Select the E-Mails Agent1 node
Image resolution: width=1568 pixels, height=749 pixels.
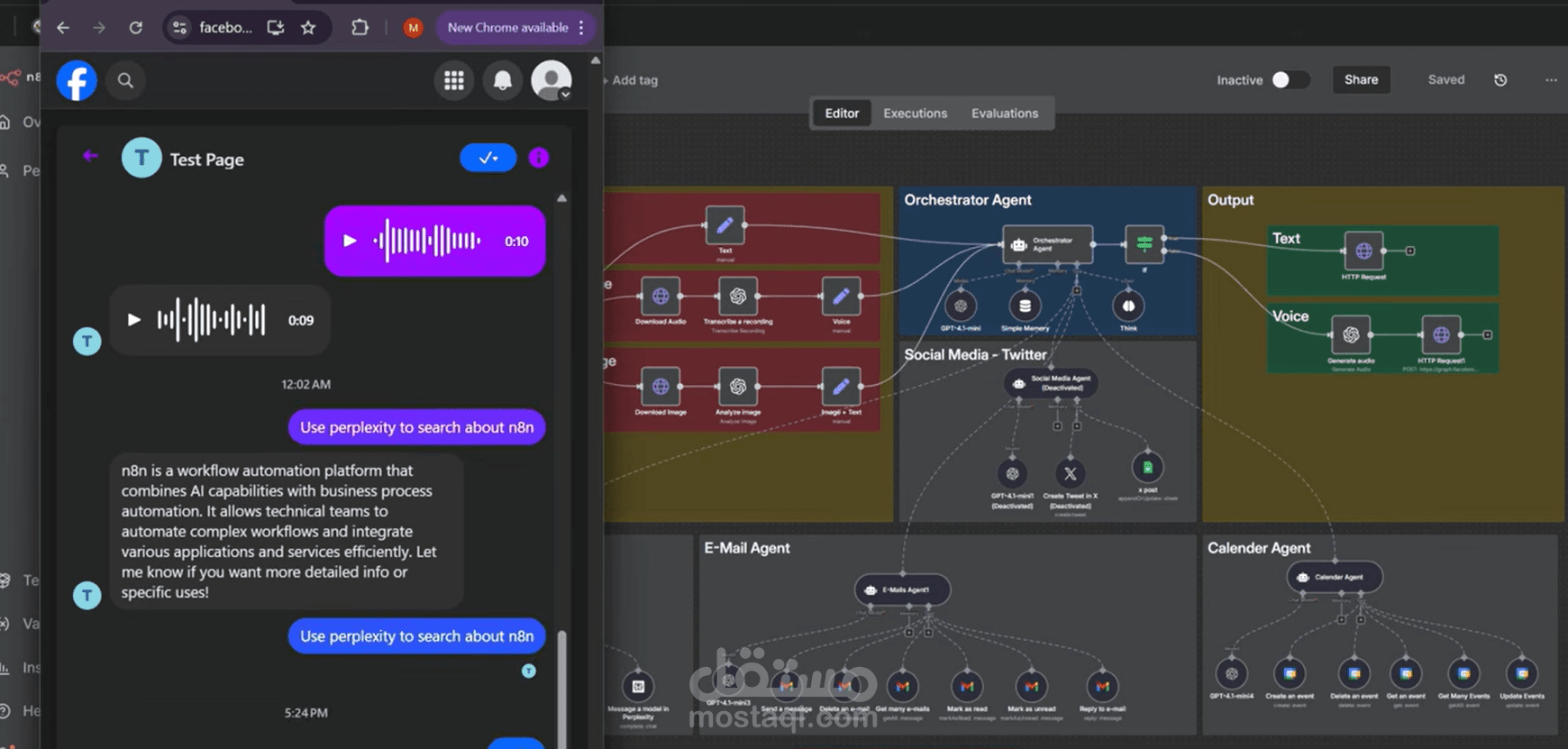point(902,590)
